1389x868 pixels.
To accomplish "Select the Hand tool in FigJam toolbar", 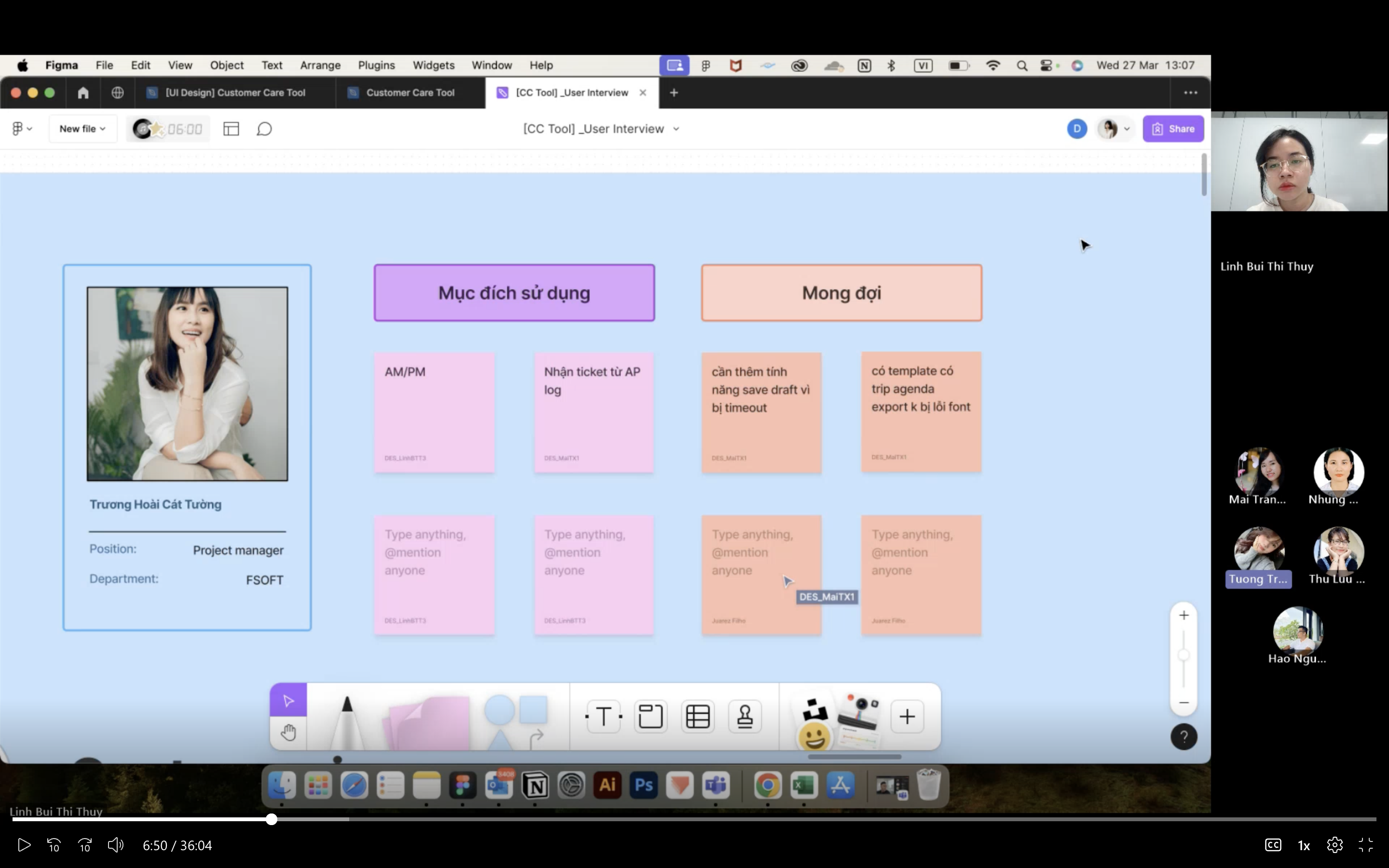I will [288, 732].
